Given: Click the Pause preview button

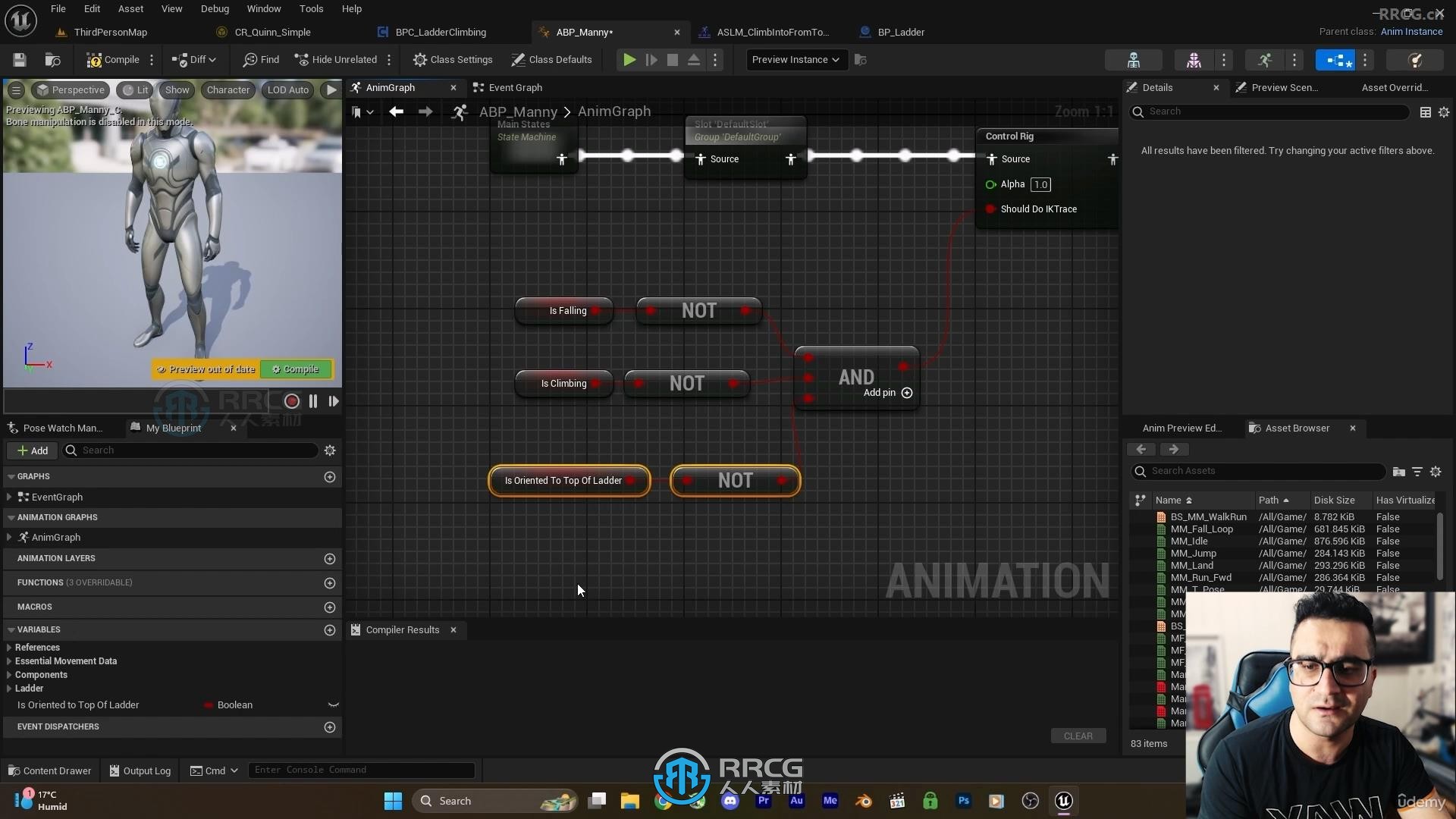Looking at the screenshot, I should [x=313, y=400].
